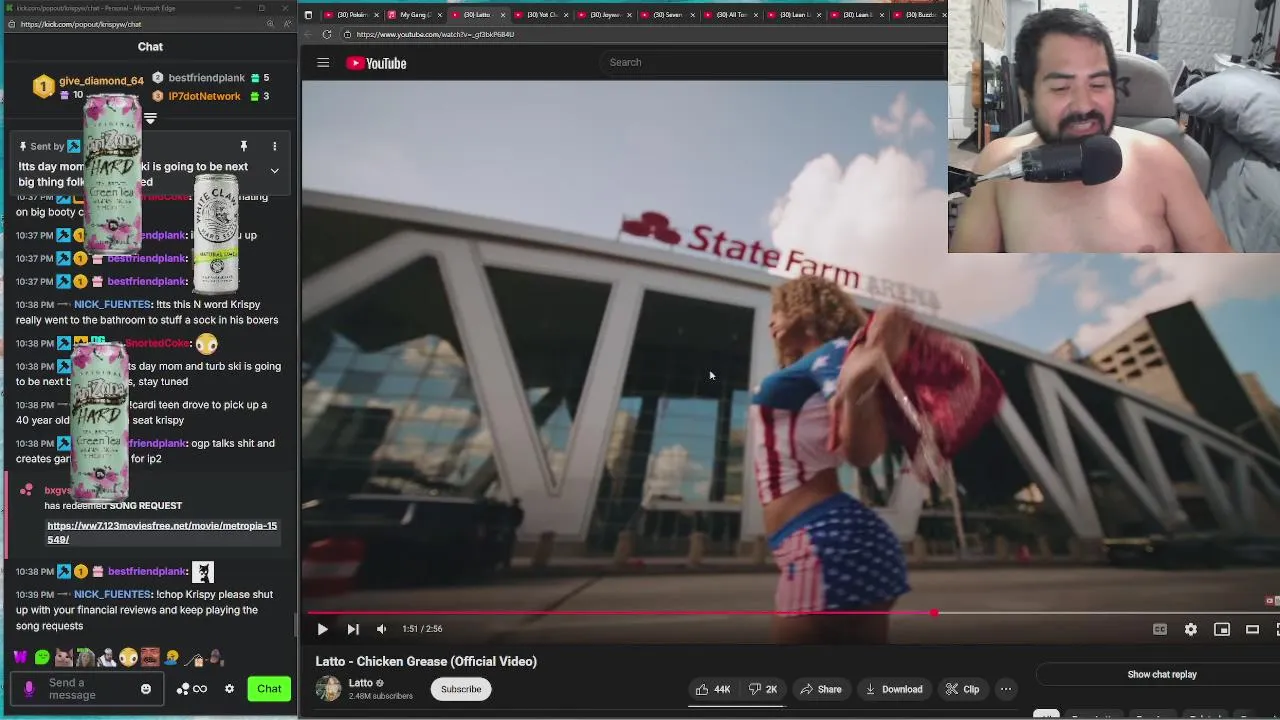Image resolution: width=1280 pixels, height=720 pixels.
Task: Switch to the '(30) All Tor' tab
Action: (x=729, y=15)
